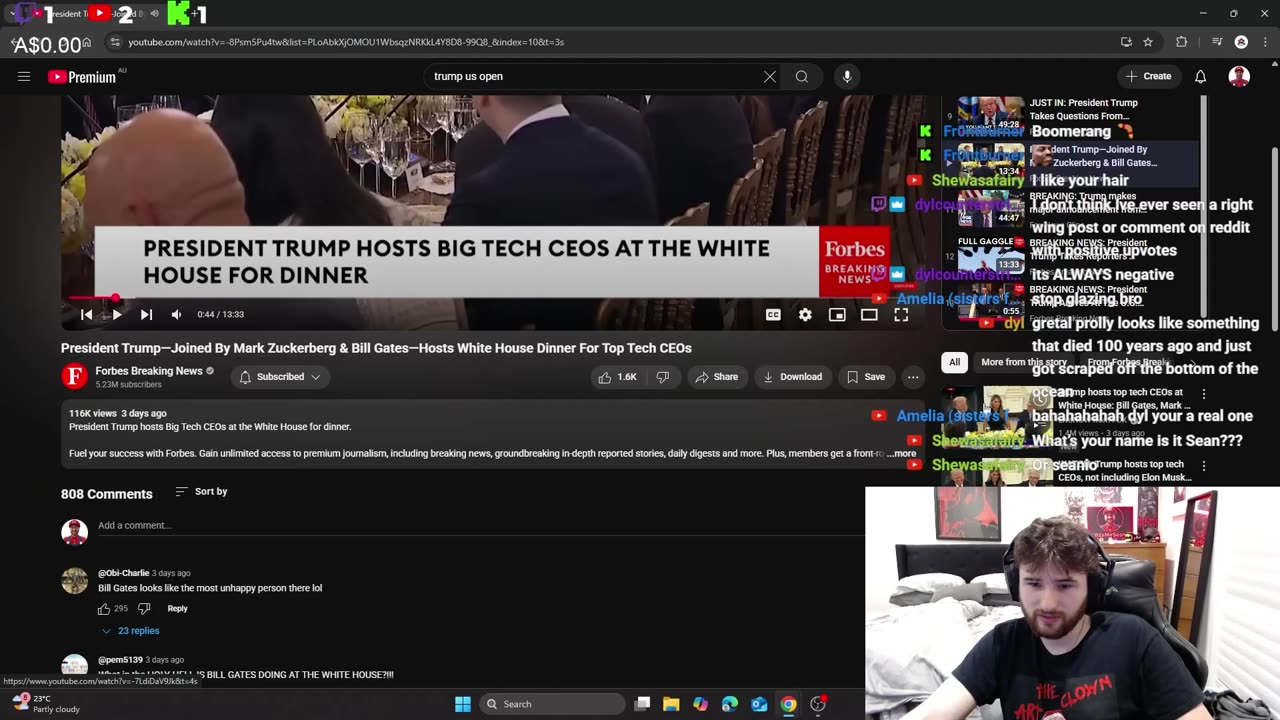1280x720 pixels.
Task: Open Forbes Breaking News channel avatar
Action: 74,376
